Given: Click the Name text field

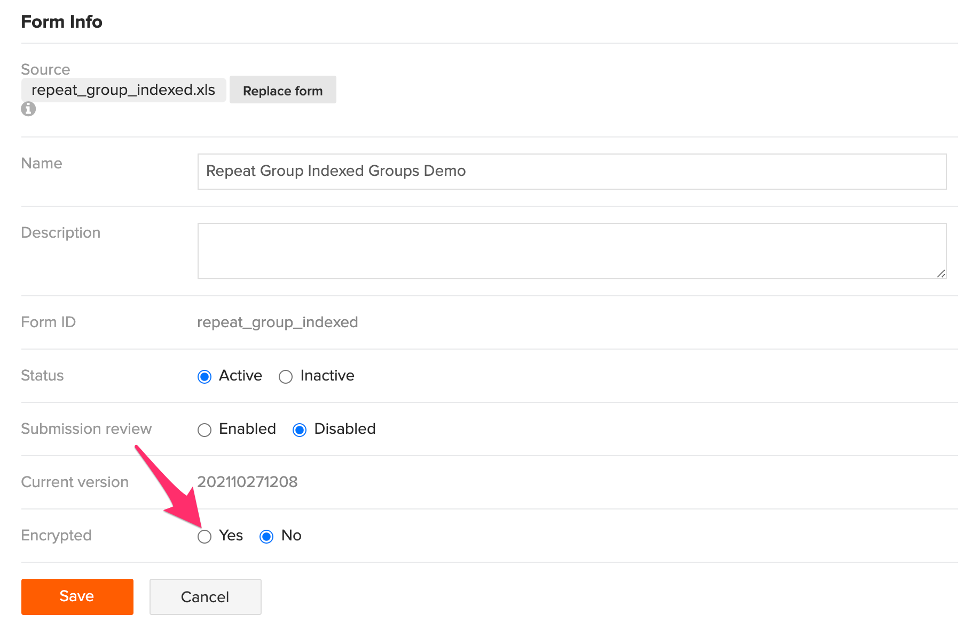Looking at the screenshot, I should [x=571, y=171].
